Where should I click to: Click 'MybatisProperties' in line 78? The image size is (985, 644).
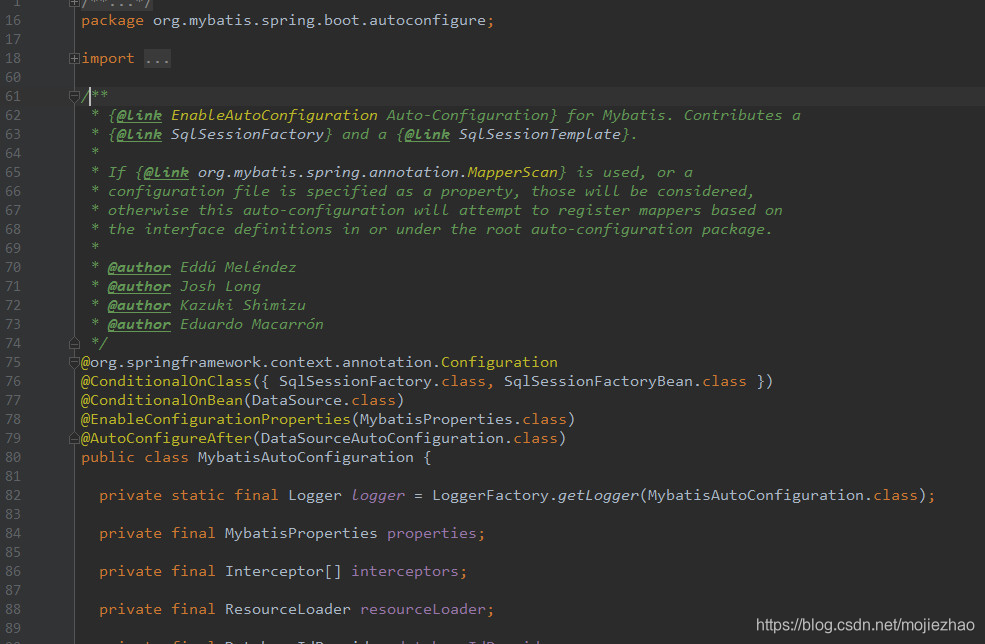pyautogui.click(x=436, y=419)
